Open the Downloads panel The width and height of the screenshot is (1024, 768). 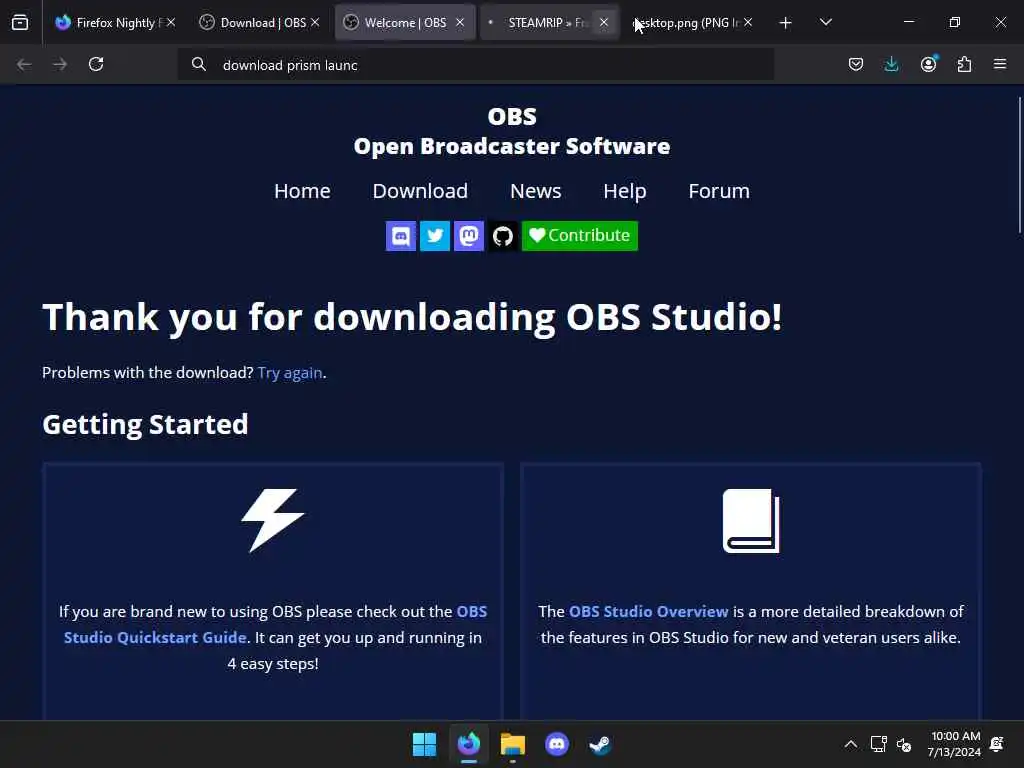tap(891, 64)
